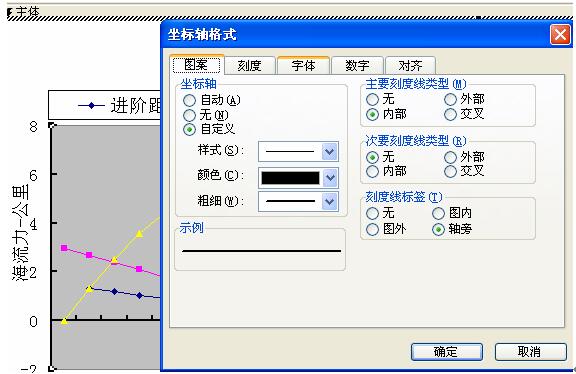
Task: Click the axis value 6 on the chart
Action: (33, 176)
